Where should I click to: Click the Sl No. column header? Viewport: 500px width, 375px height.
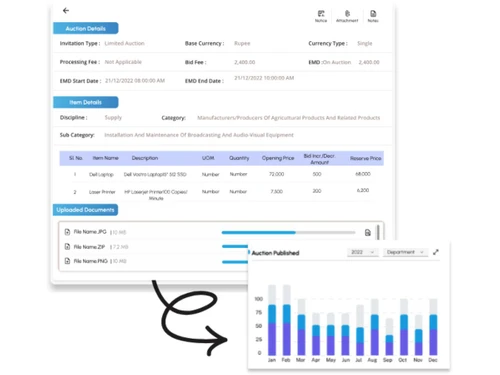tap(76, 158)
